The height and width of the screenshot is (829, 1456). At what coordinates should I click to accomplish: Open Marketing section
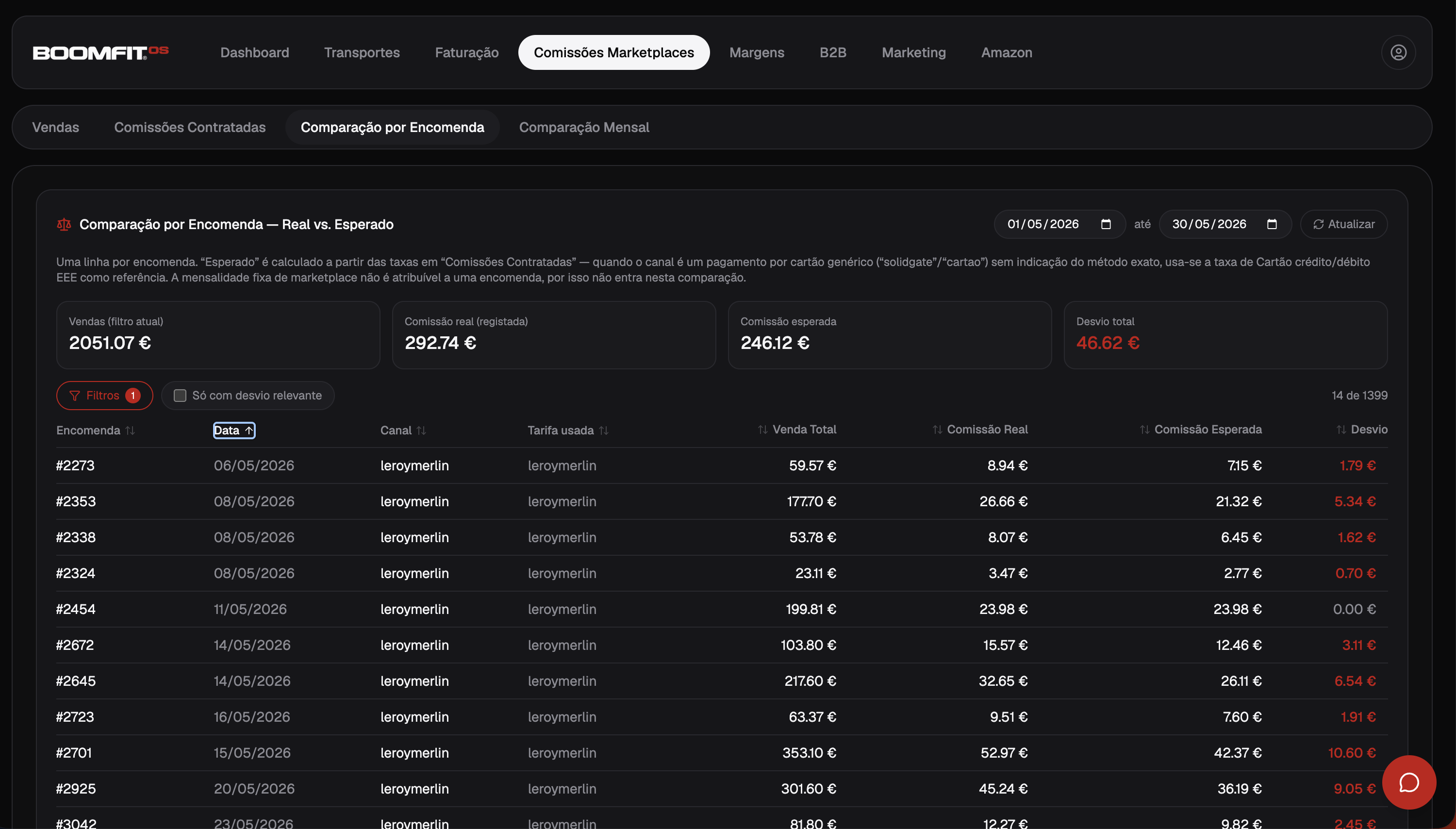[x=913, y=52]
